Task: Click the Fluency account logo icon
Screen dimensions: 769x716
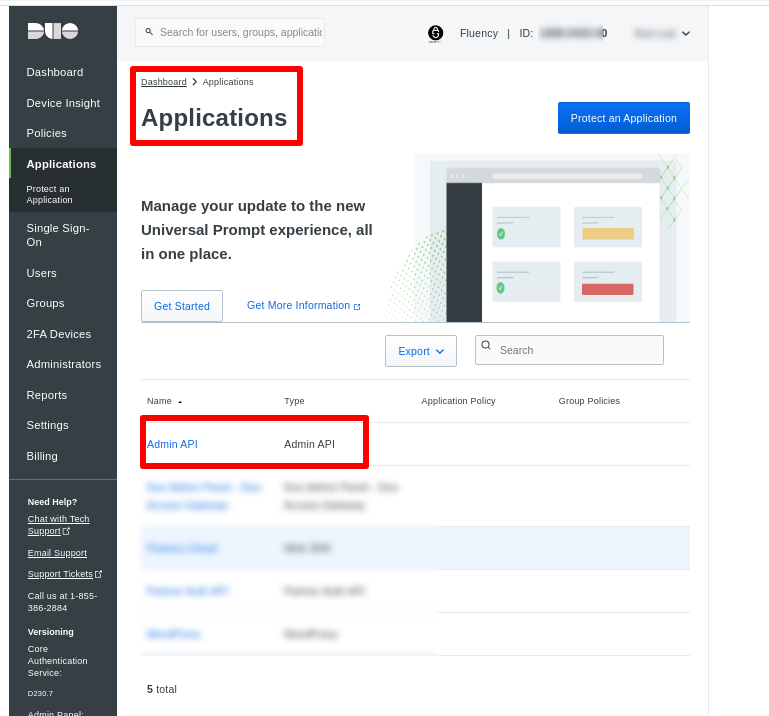Action: (x=436, y=33)
